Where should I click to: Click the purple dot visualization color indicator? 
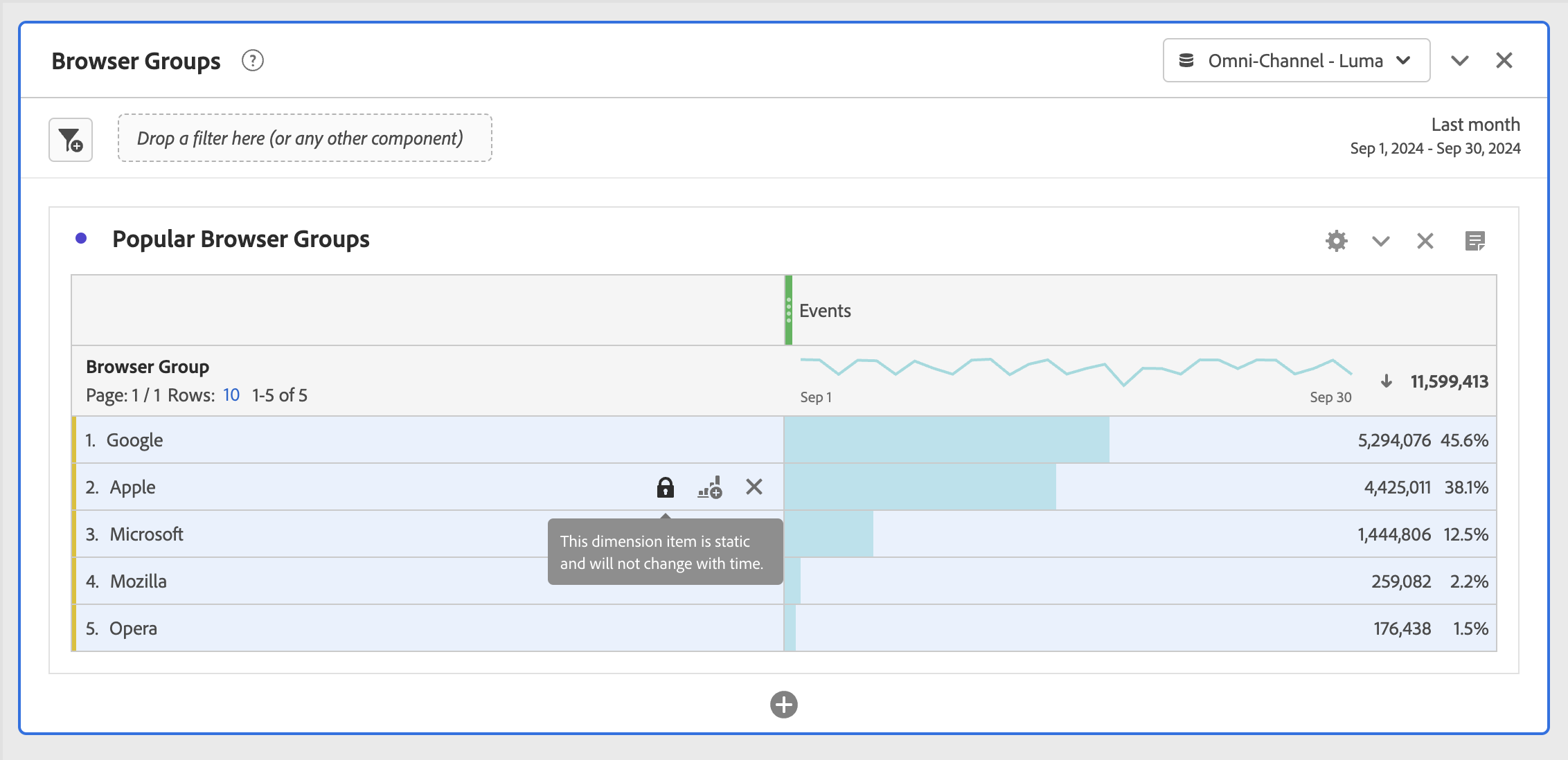(x=81, y=239)
